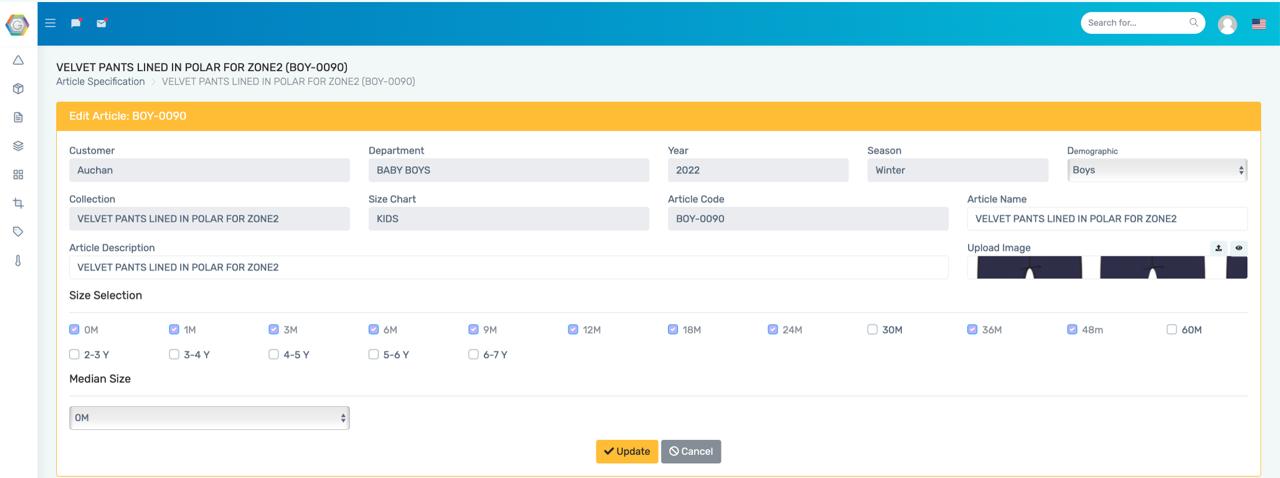Click the hamburger menu icon
This screenshot has height=478, width=1280.
tap(51, 23)
